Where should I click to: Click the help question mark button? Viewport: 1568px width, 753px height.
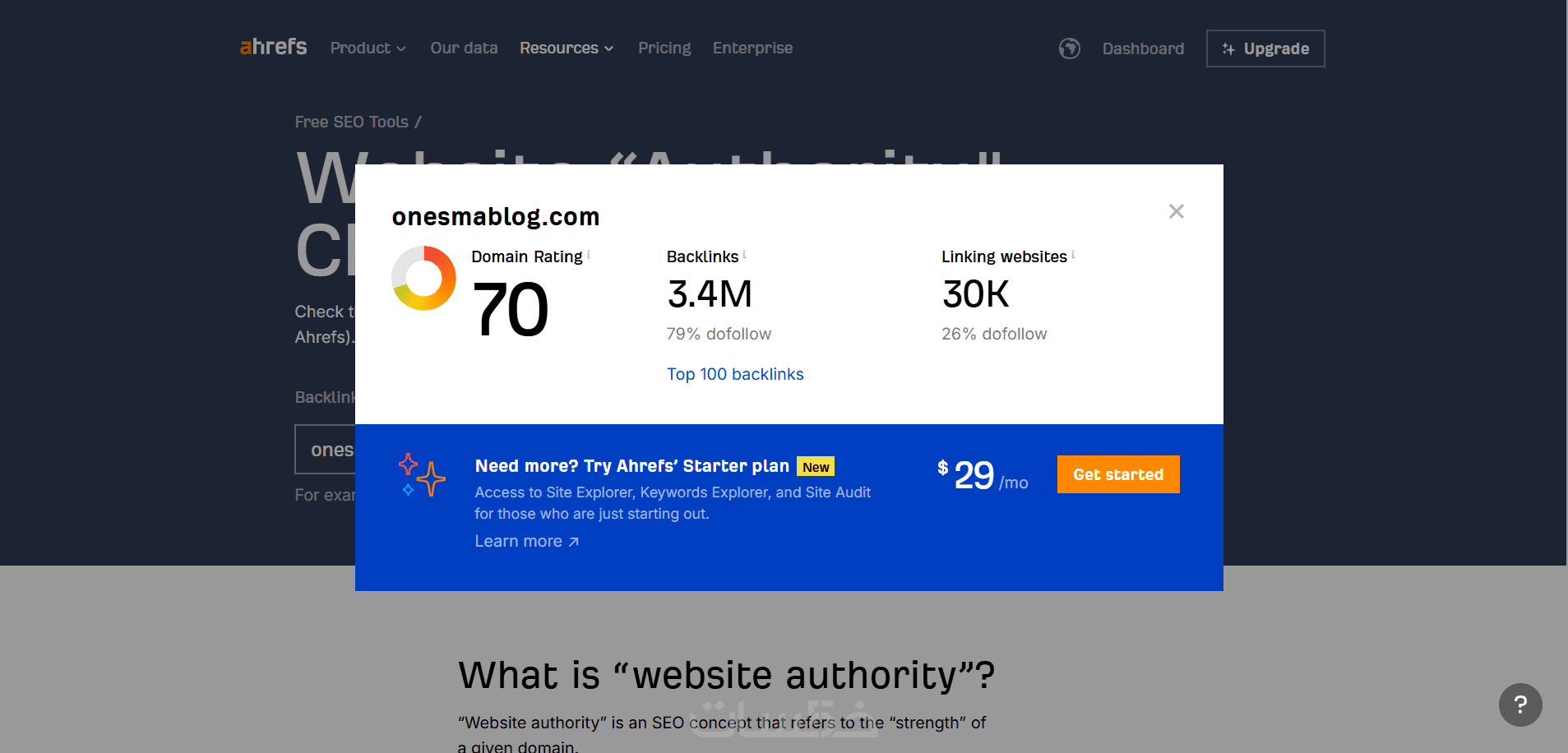coord(1519,704)
